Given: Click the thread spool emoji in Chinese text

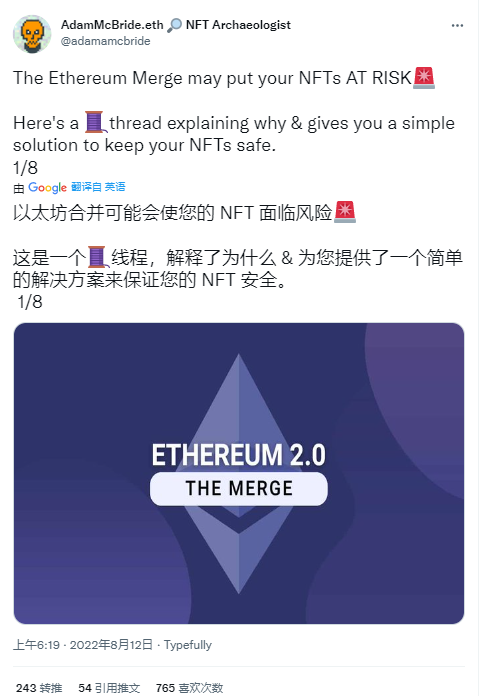Looking at the screenshot, I should click(x=97, y=257).
